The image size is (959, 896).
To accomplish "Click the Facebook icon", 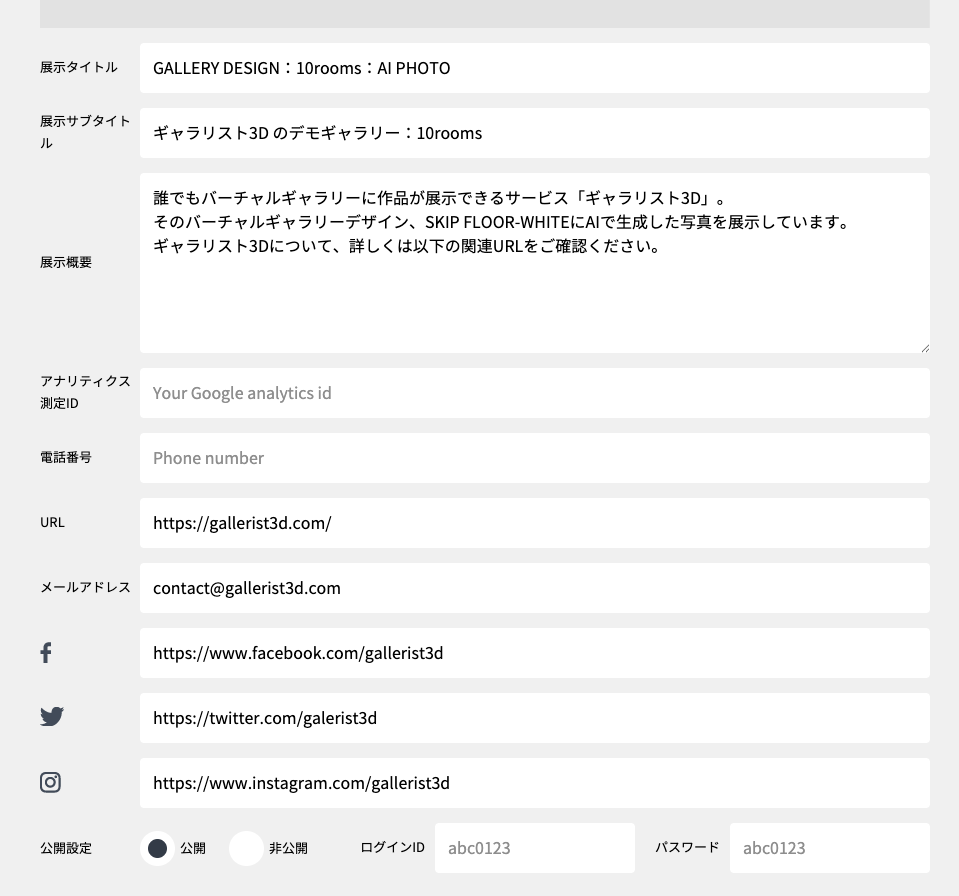I will (46, 653).
